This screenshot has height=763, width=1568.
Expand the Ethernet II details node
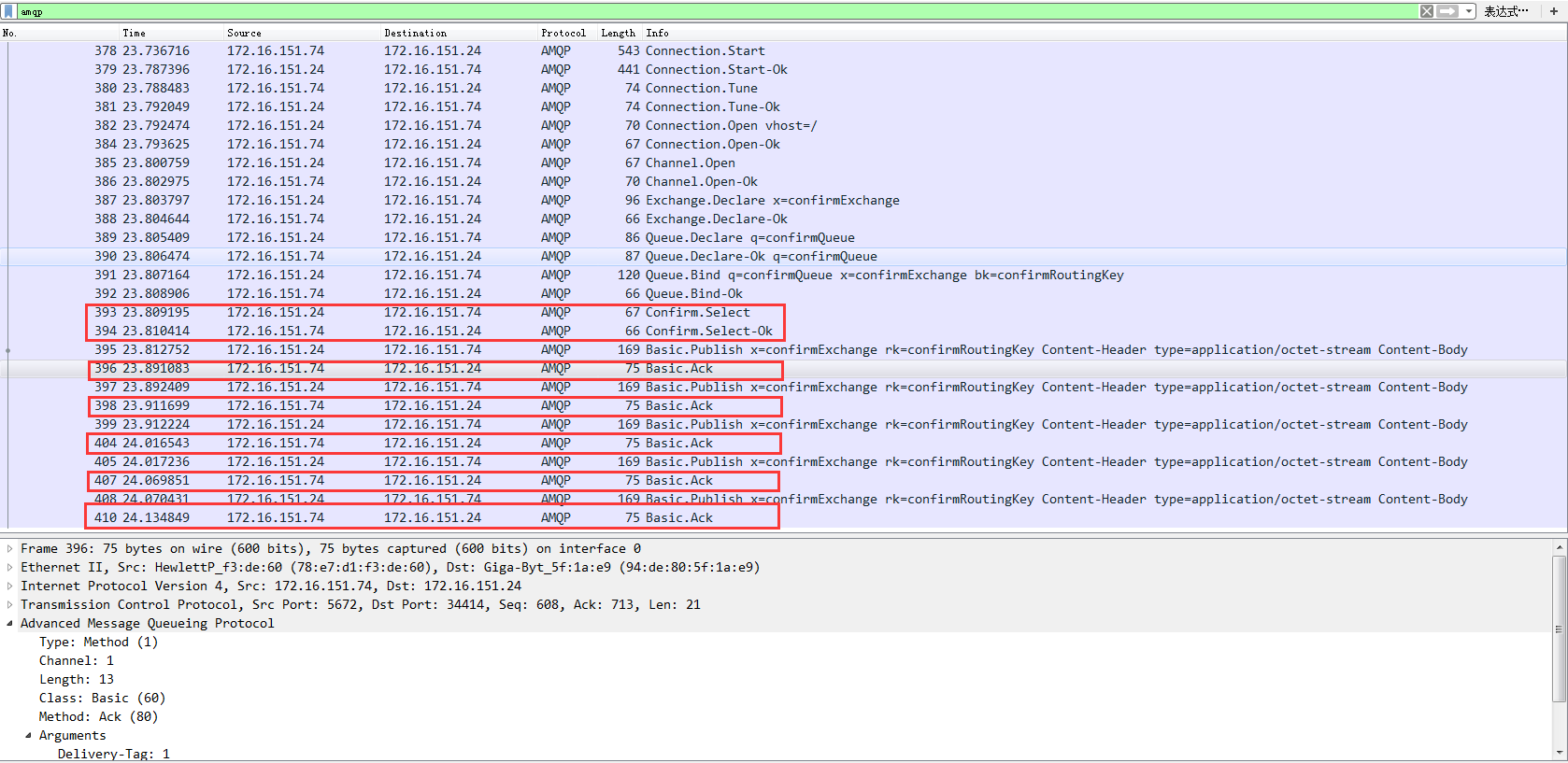(x=10, y=567)
